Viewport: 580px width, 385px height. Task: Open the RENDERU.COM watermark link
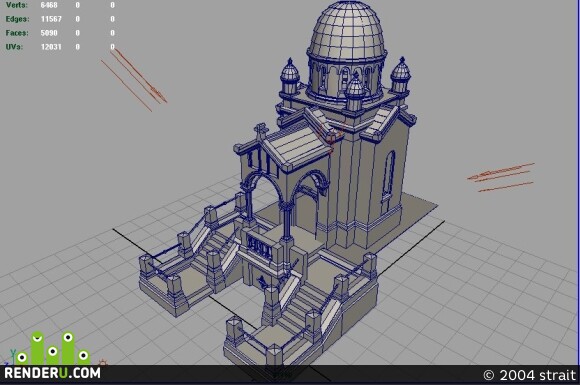click(x=52, y=373)
